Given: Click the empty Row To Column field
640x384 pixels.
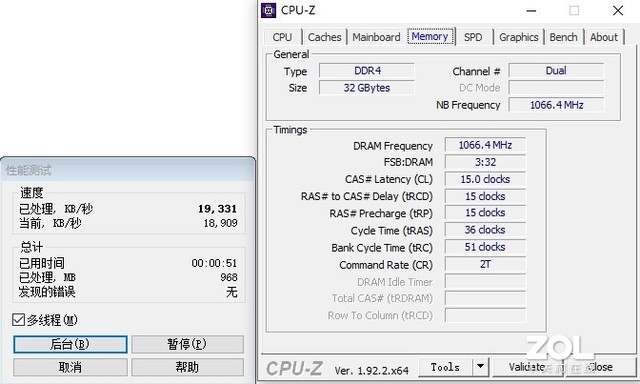Looking at the screenshot, I should click(485, 315).
